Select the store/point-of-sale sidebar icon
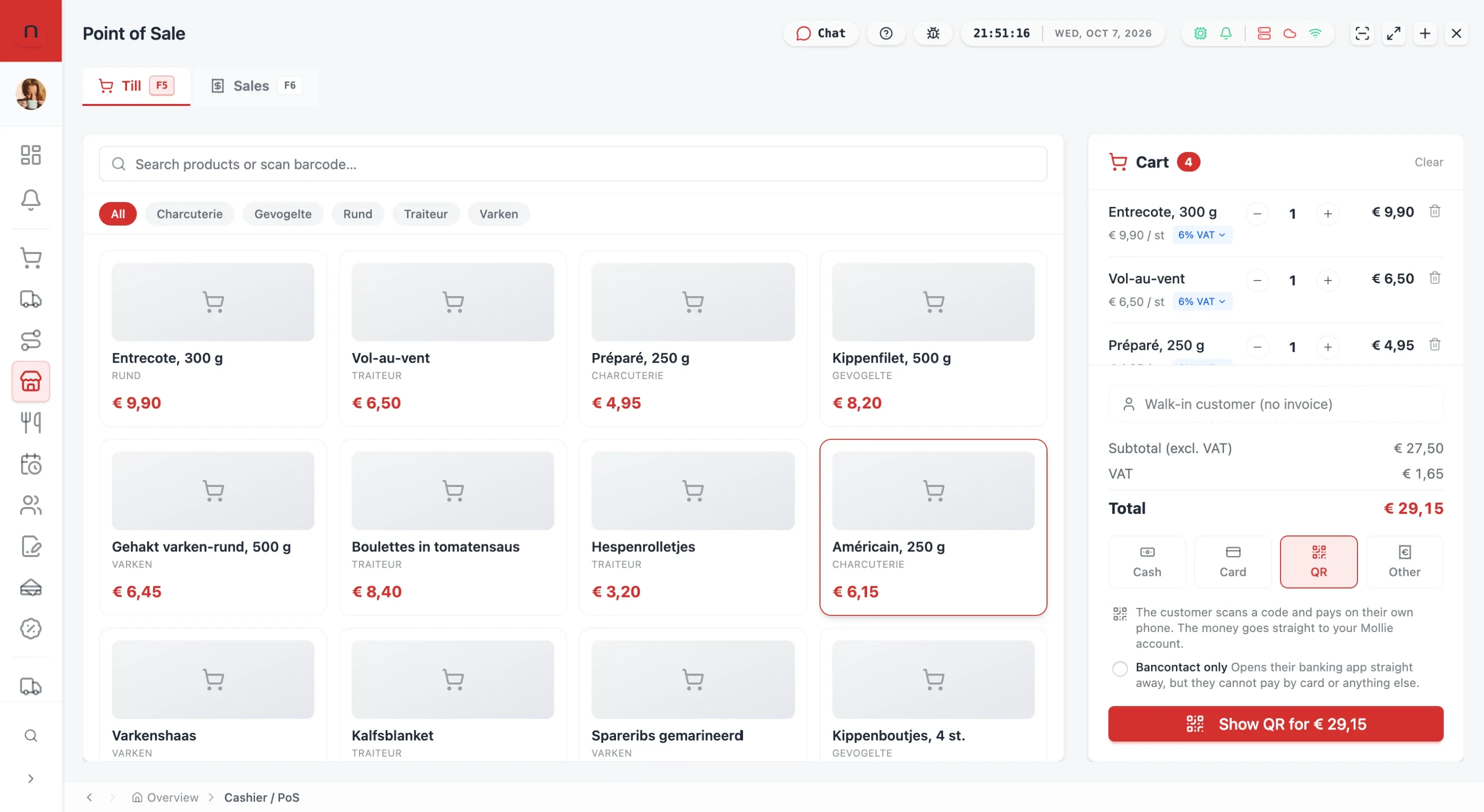Image resolution: width=1484 pixels, height=812 pixels. [30, 381]
